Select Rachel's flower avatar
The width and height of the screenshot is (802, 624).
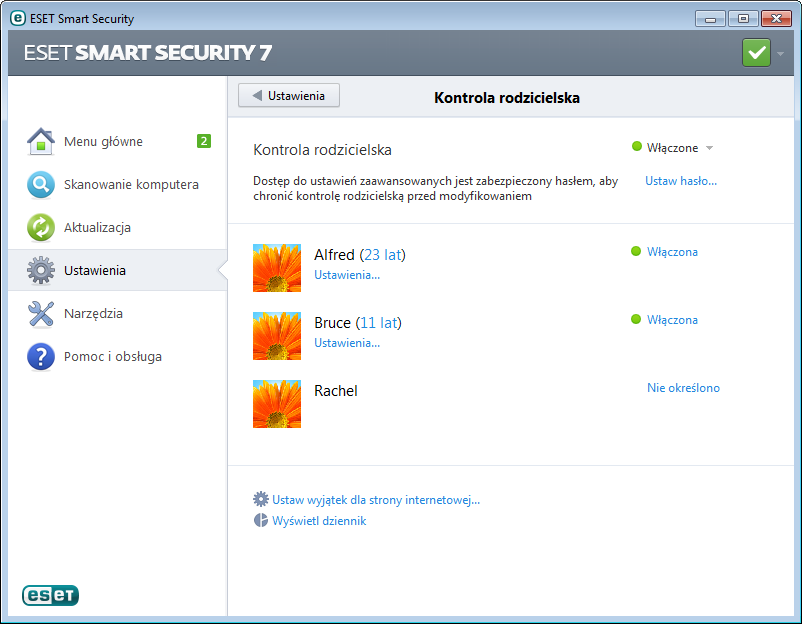pos(277,404)
